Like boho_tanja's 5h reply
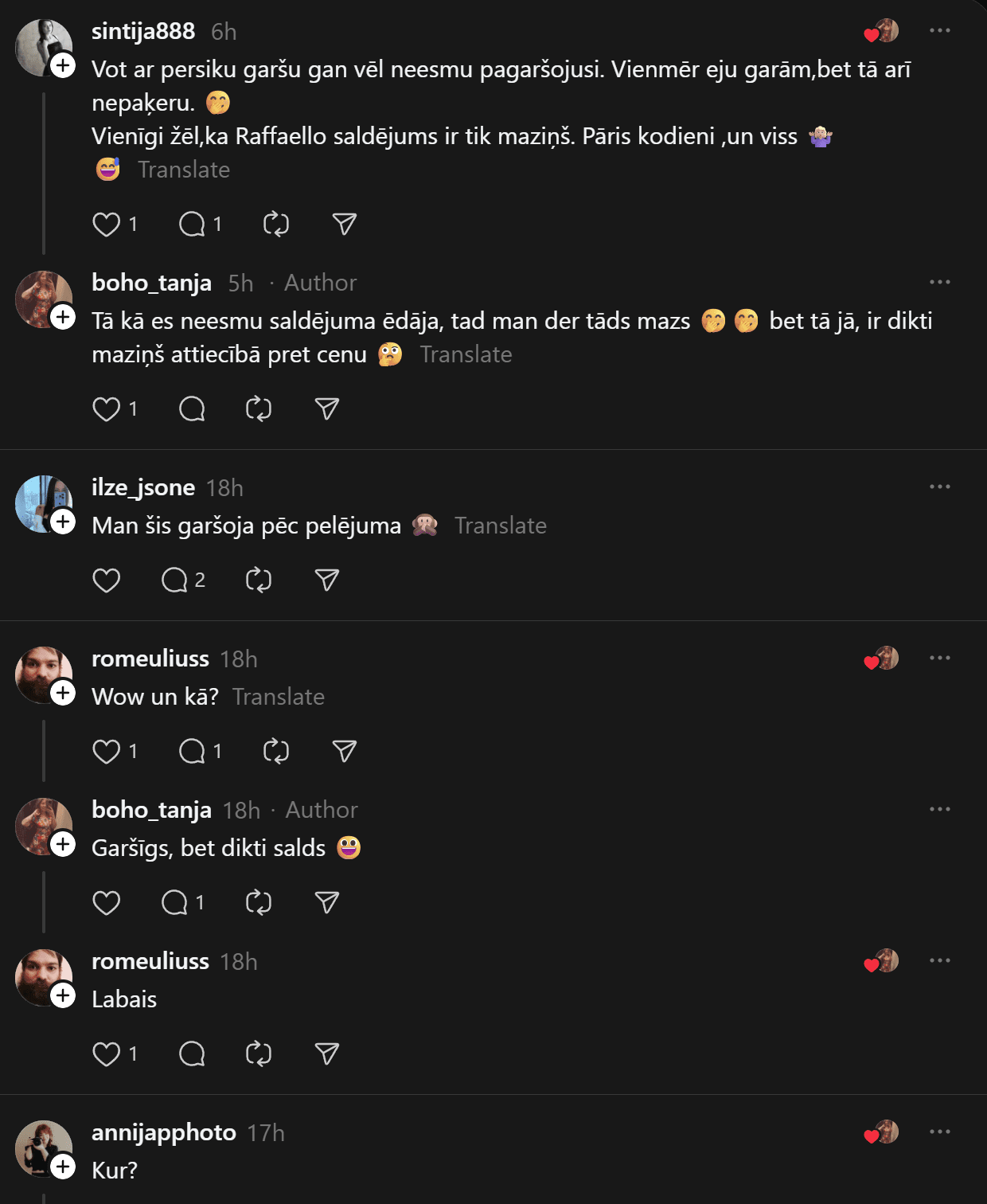 pyautogui.click(x=107, y=409)
